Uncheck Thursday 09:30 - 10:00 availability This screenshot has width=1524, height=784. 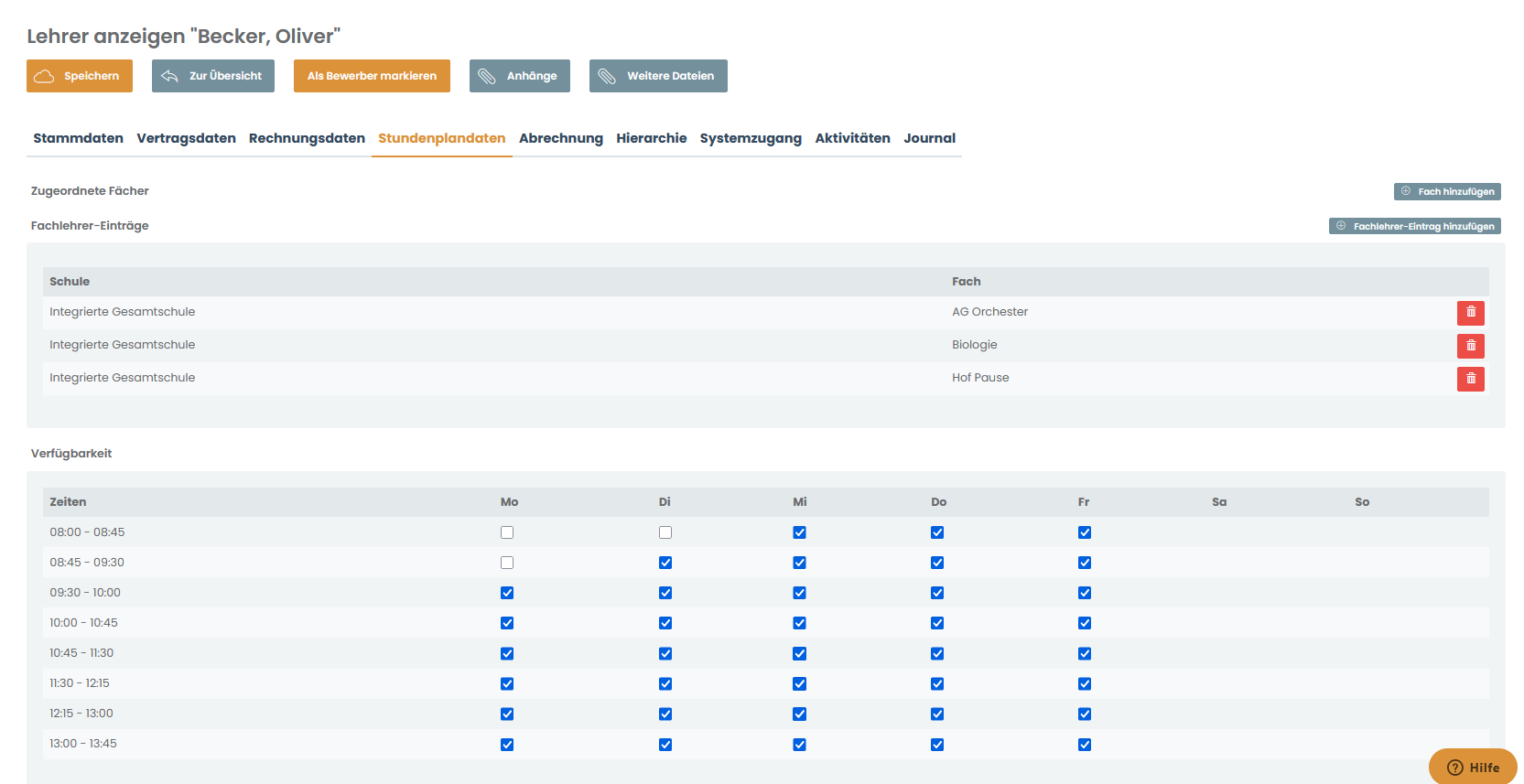[937, 593]
